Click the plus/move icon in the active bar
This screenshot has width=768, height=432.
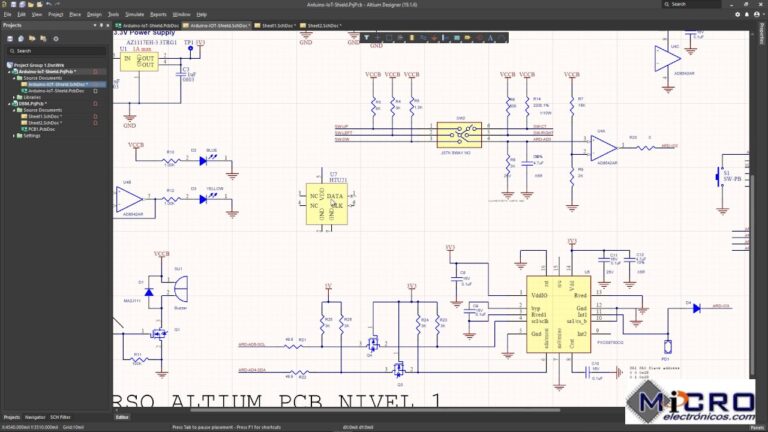(x=378, y=38)
